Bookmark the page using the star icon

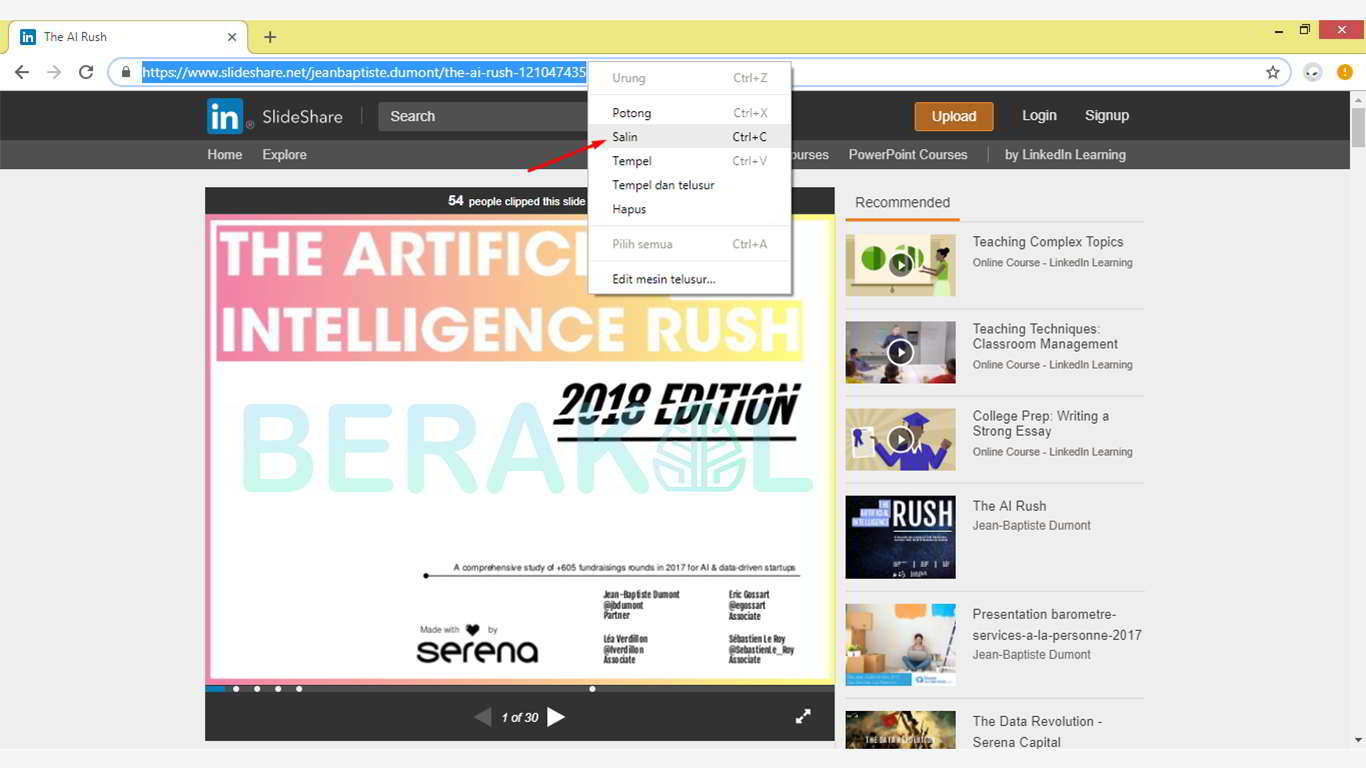[1272, 71]
